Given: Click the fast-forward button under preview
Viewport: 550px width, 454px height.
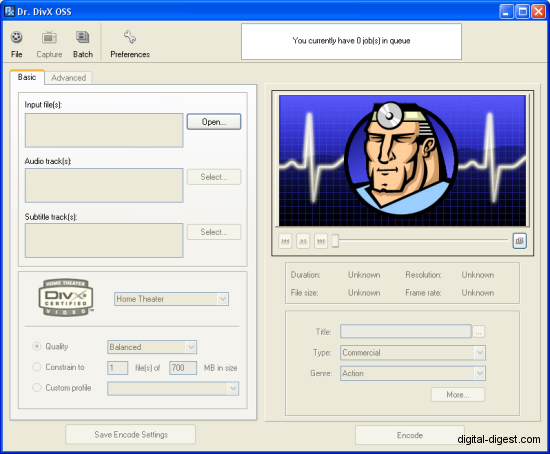Looking at the screenshot, I should tap(321, 241).
